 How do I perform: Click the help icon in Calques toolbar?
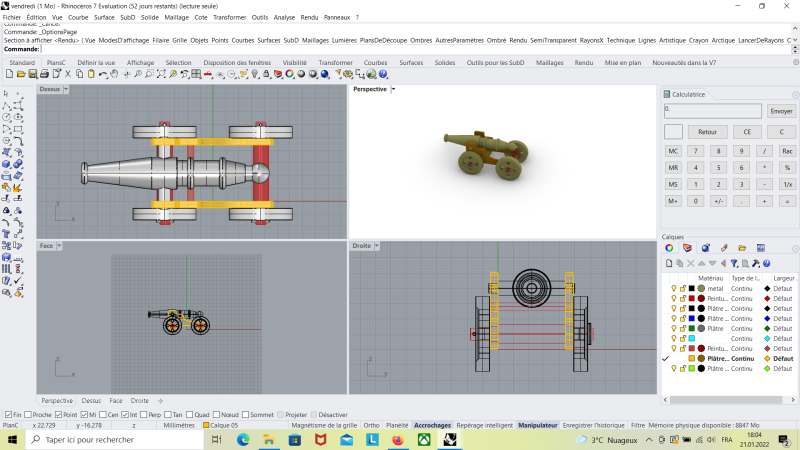click(765, 263)
